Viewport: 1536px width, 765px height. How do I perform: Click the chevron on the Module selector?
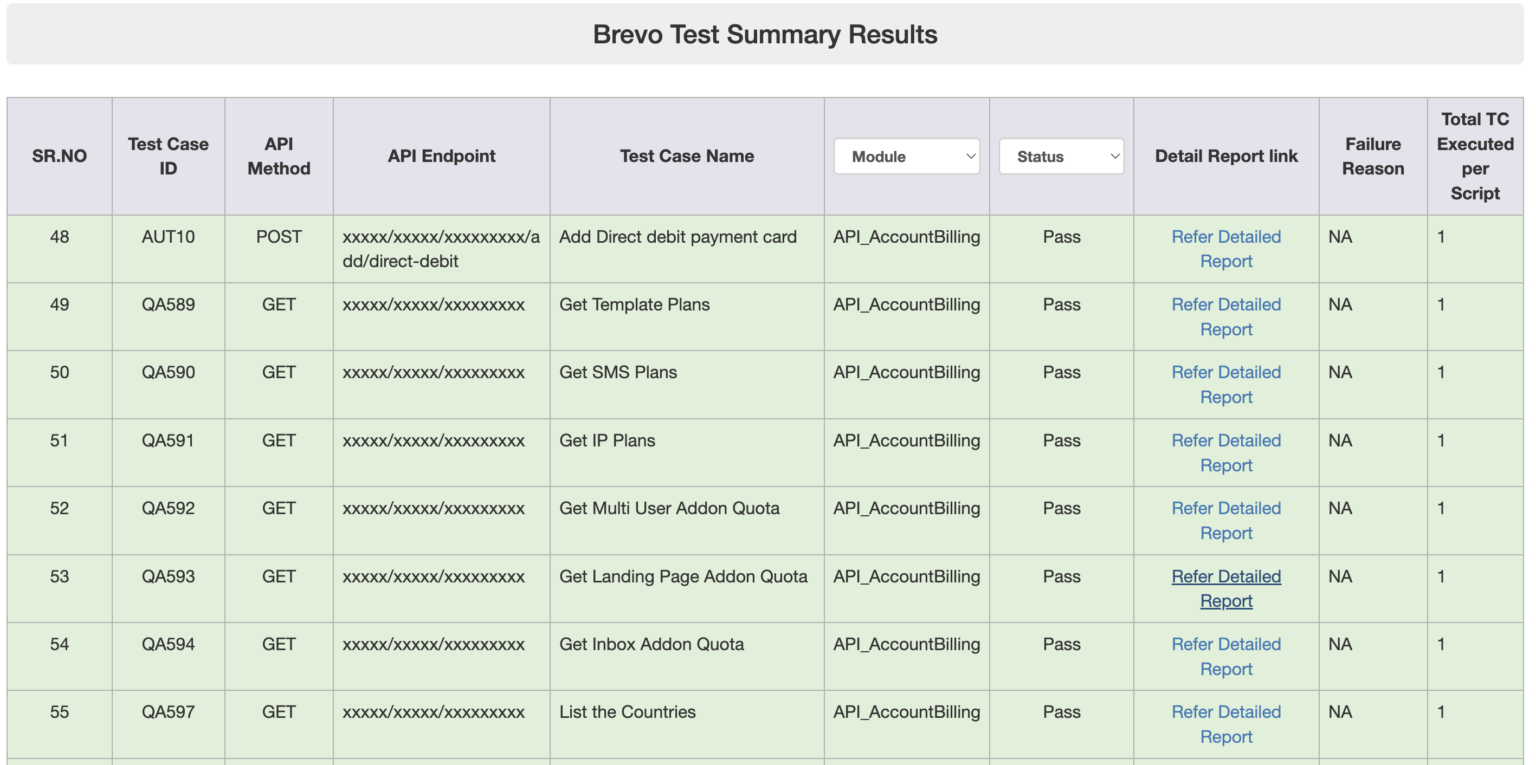969,156
